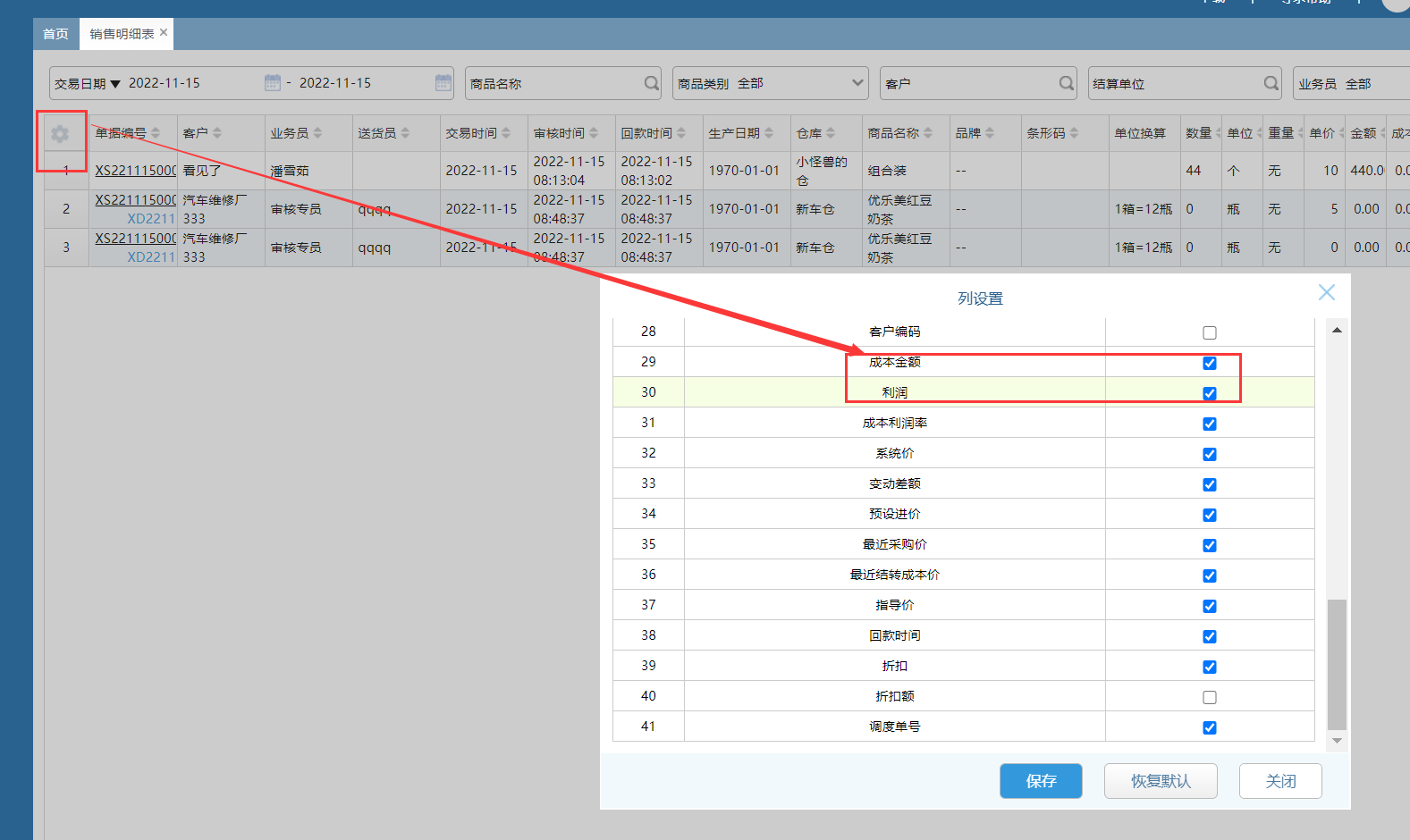Uncheck 系统价 column checkbox

point(1210,454)
